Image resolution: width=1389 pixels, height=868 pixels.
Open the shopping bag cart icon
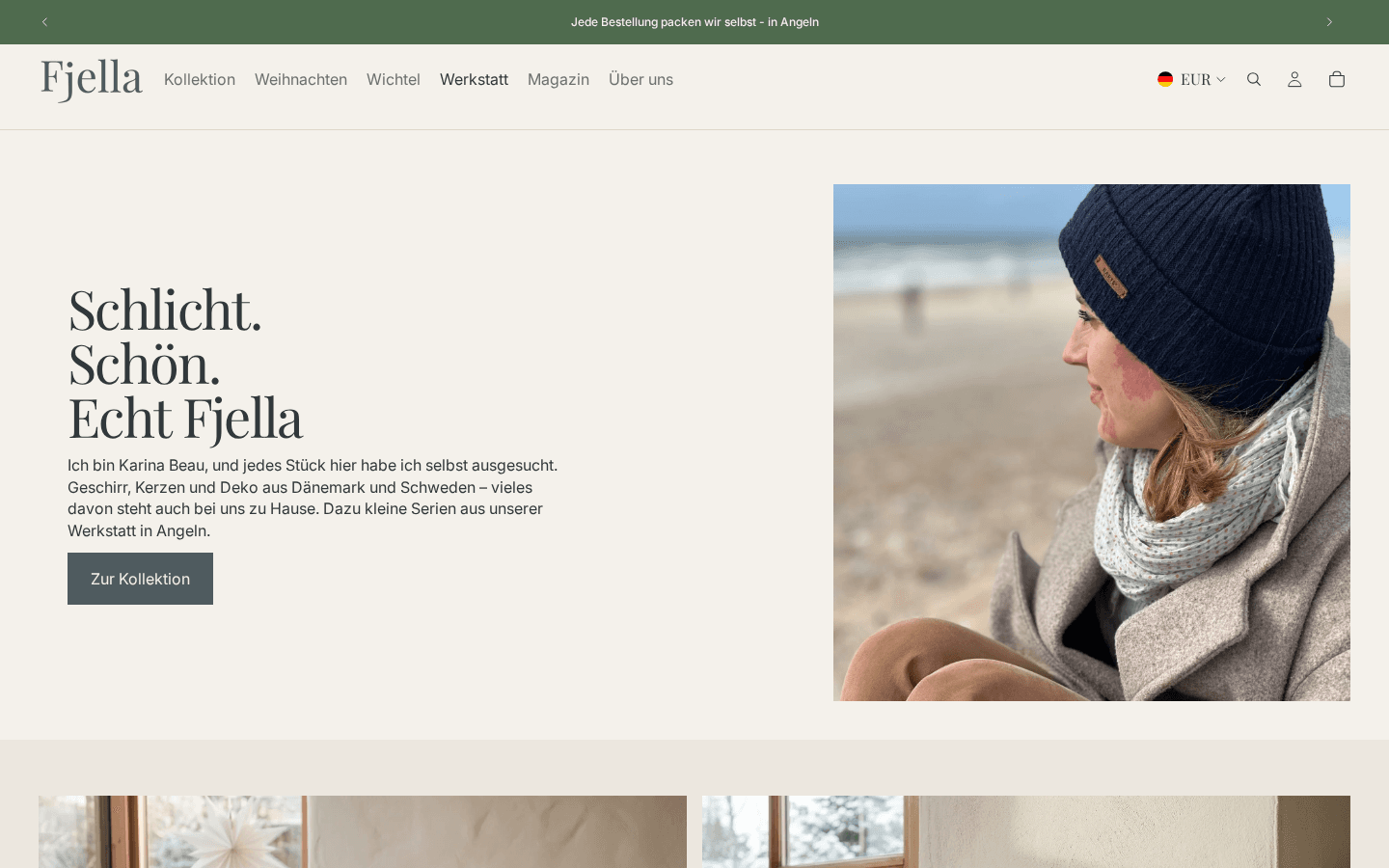coord(1337,79)
